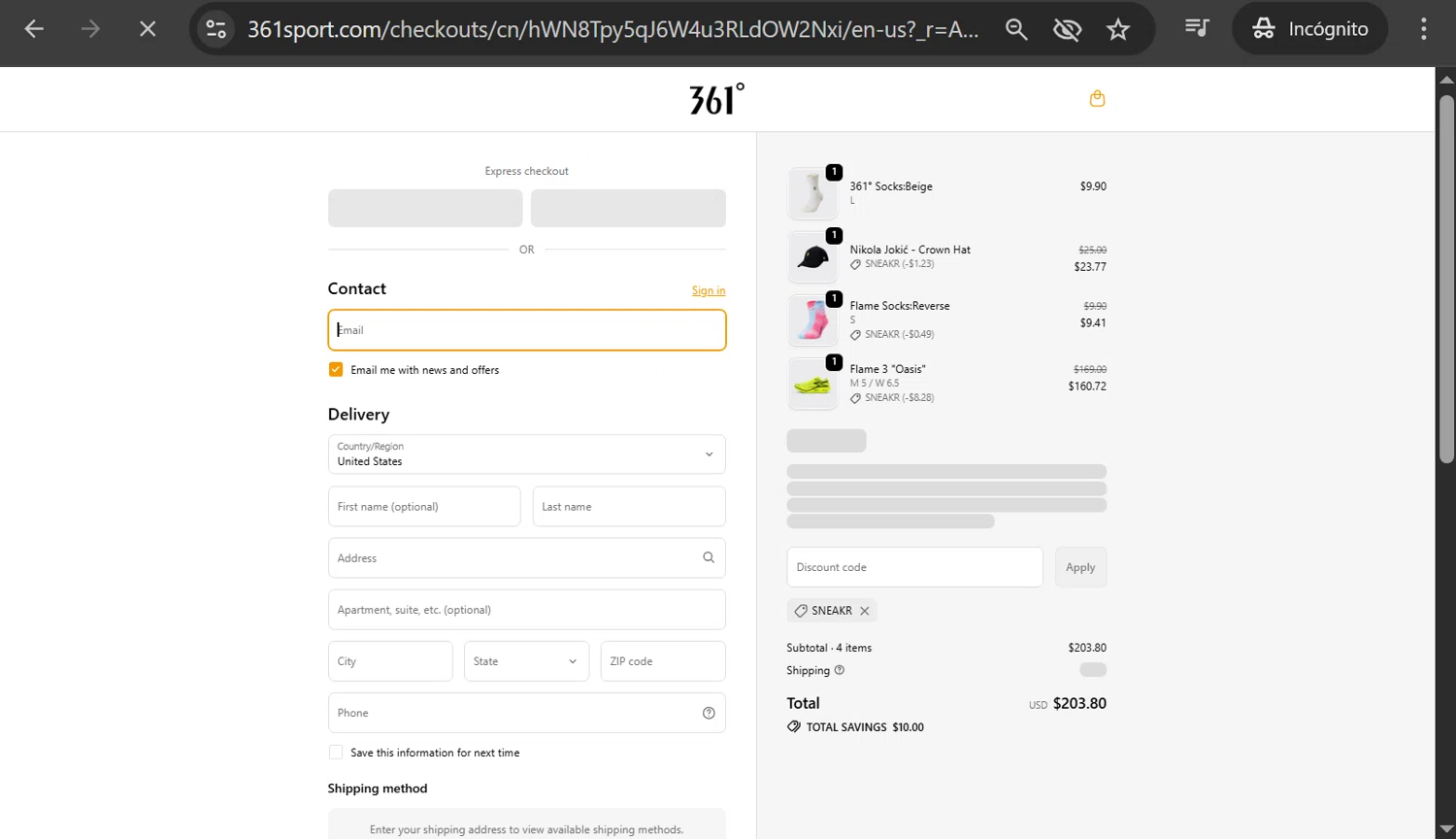
Task: Open the State dropdown
Action: pyautogui.click(x=526, y=661)
